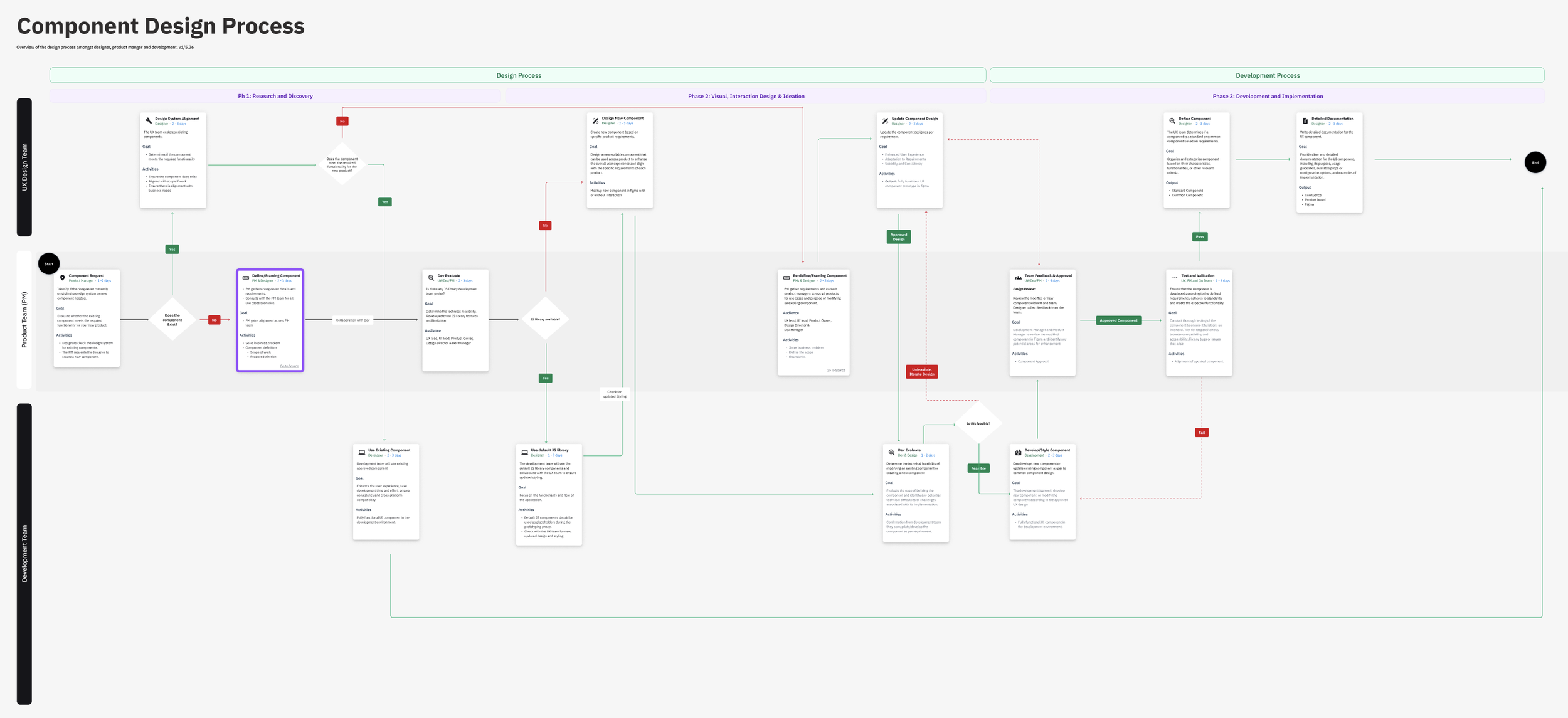Select Ph 1: Research and Discovery header

tap(275, 96)
